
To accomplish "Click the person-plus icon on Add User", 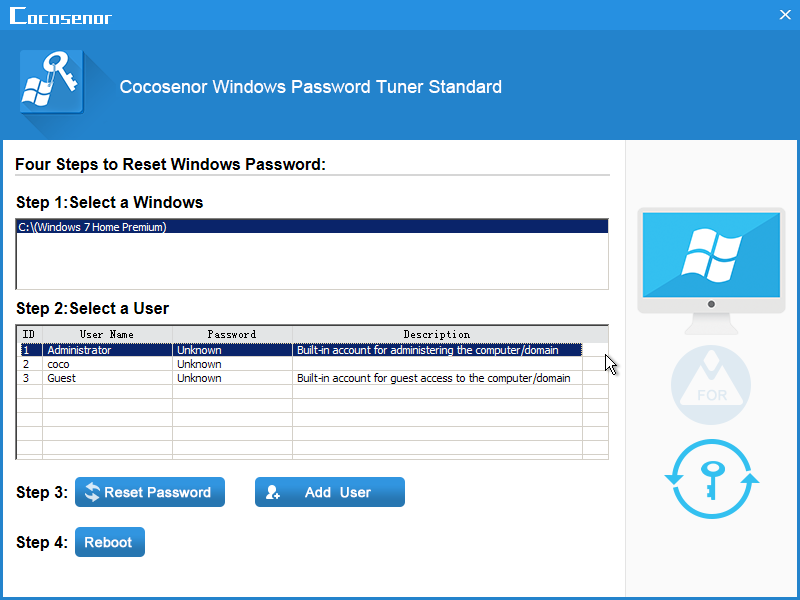I will [x=273, y=492].
